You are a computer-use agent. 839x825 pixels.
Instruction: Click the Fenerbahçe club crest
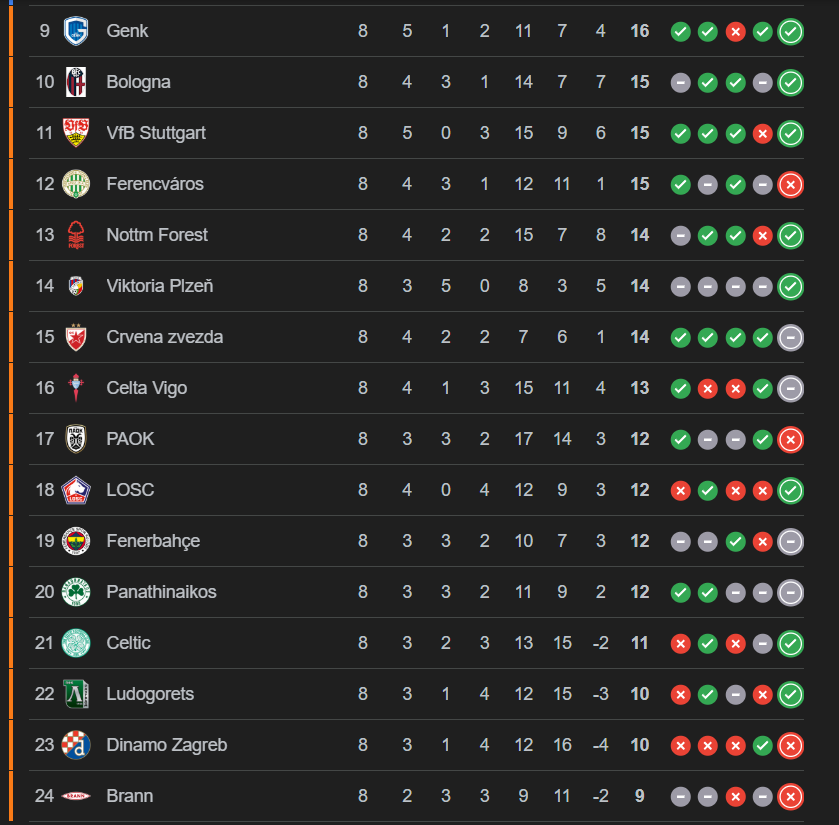[76, 541]
